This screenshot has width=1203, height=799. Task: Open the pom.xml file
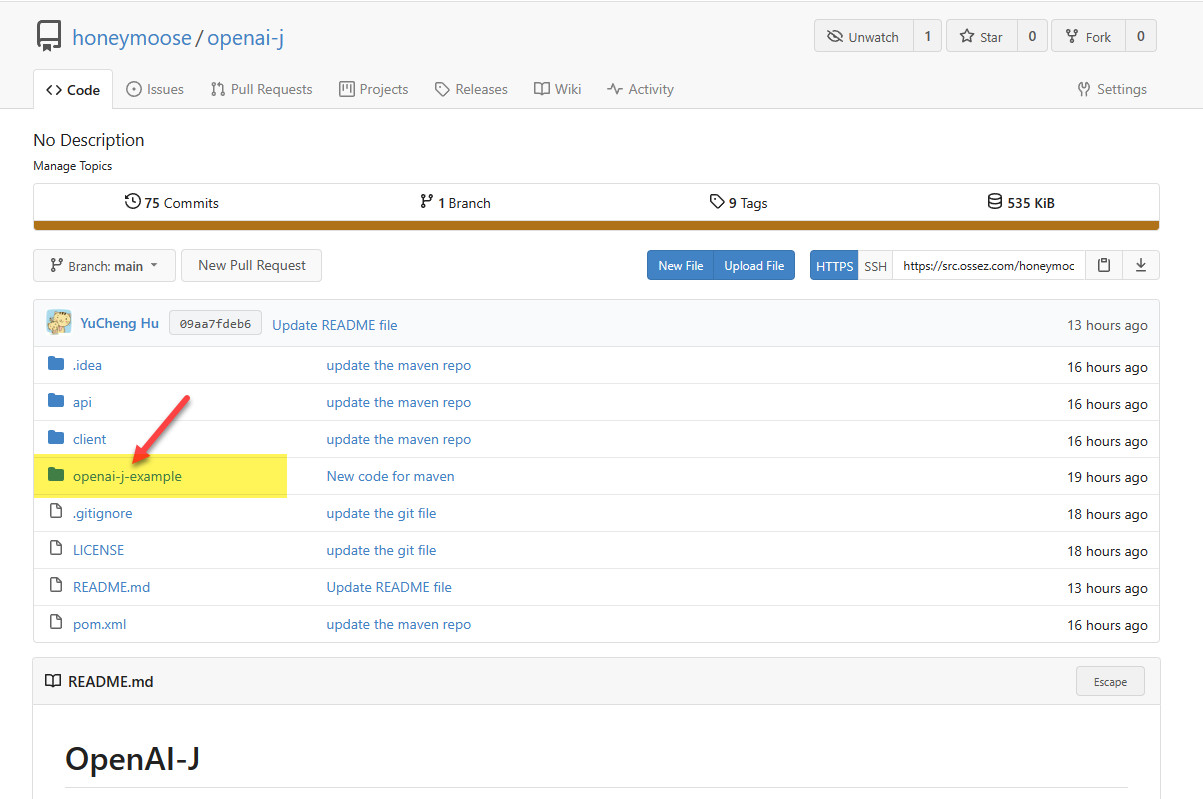(x=99, y=624)
